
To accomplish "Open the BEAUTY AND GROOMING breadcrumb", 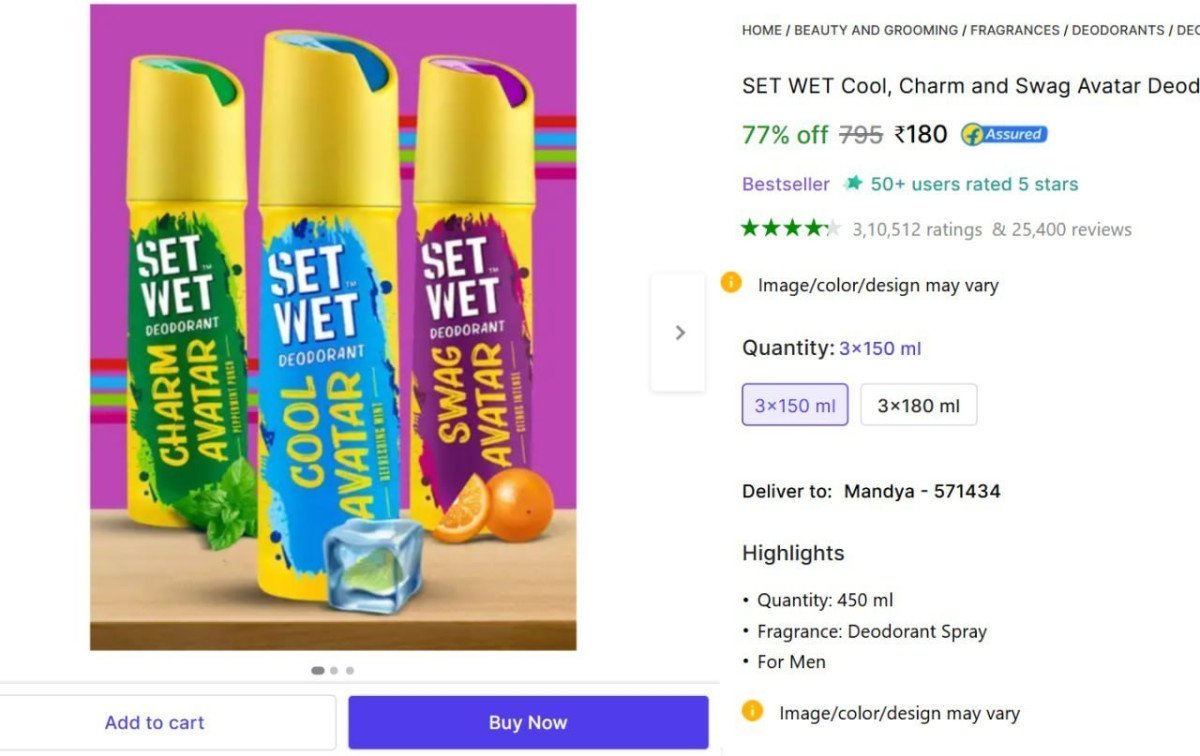I will coord(876,30).
